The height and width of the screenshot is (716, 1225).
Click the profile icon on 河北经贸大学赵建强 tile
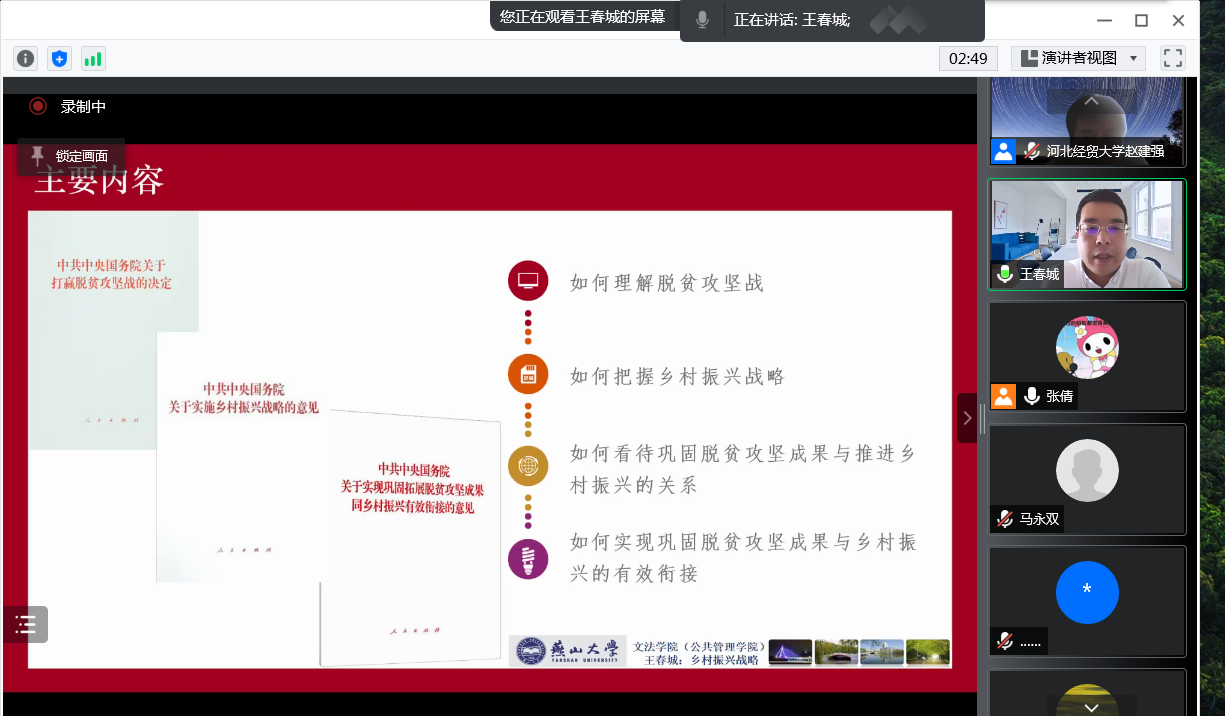pyautogui.click(x=1004, y=152)
